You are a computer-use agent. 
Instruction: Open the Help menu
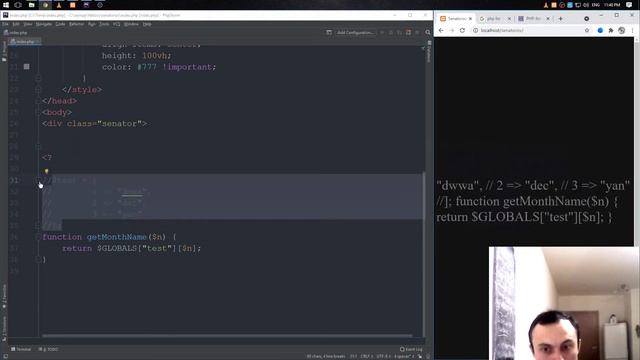point(147,24)
